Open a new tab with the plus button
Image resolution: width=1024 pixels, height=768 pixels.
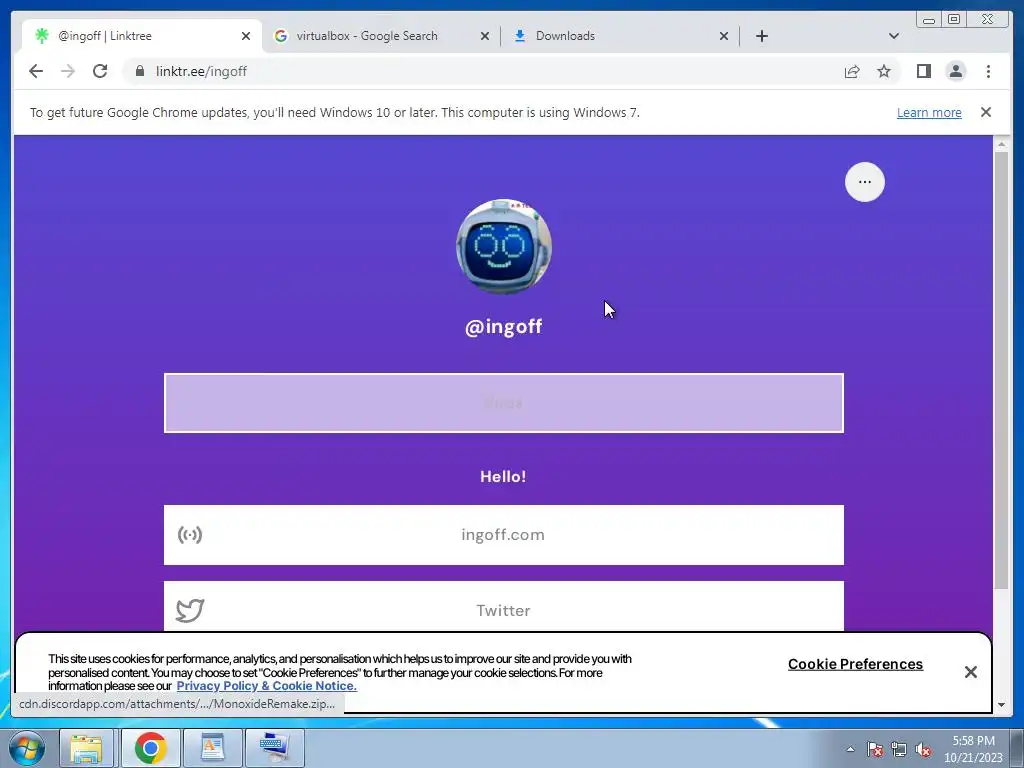(x=761, y=36)
